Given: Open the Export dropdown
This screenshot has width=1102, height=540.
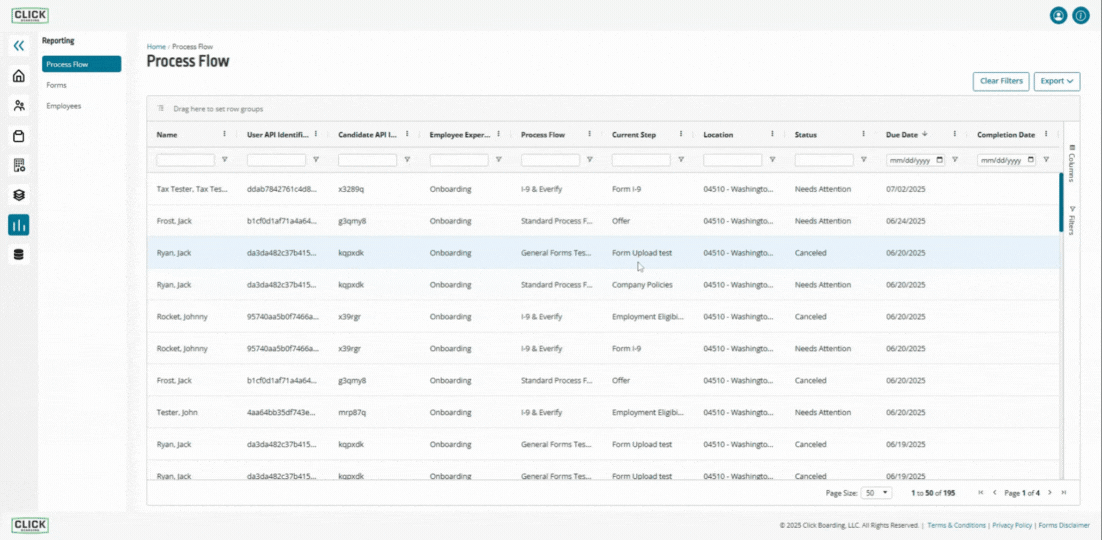Looking at the screenshot, I should point(1057,82).
